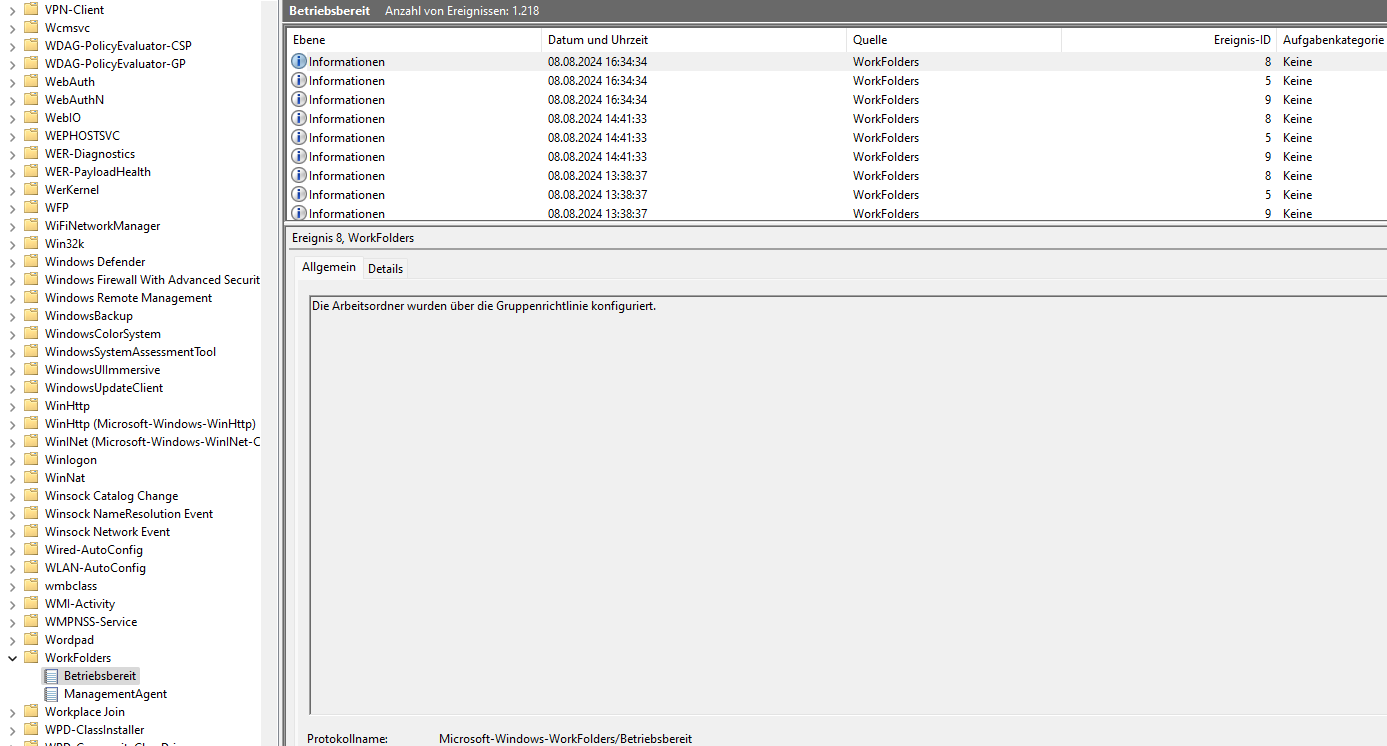The height and width of the screenshot is (746, 1387).
Task: Select the 13:38:37 event with ID 5
Action: pyautogui.click(x=837, y=195)
